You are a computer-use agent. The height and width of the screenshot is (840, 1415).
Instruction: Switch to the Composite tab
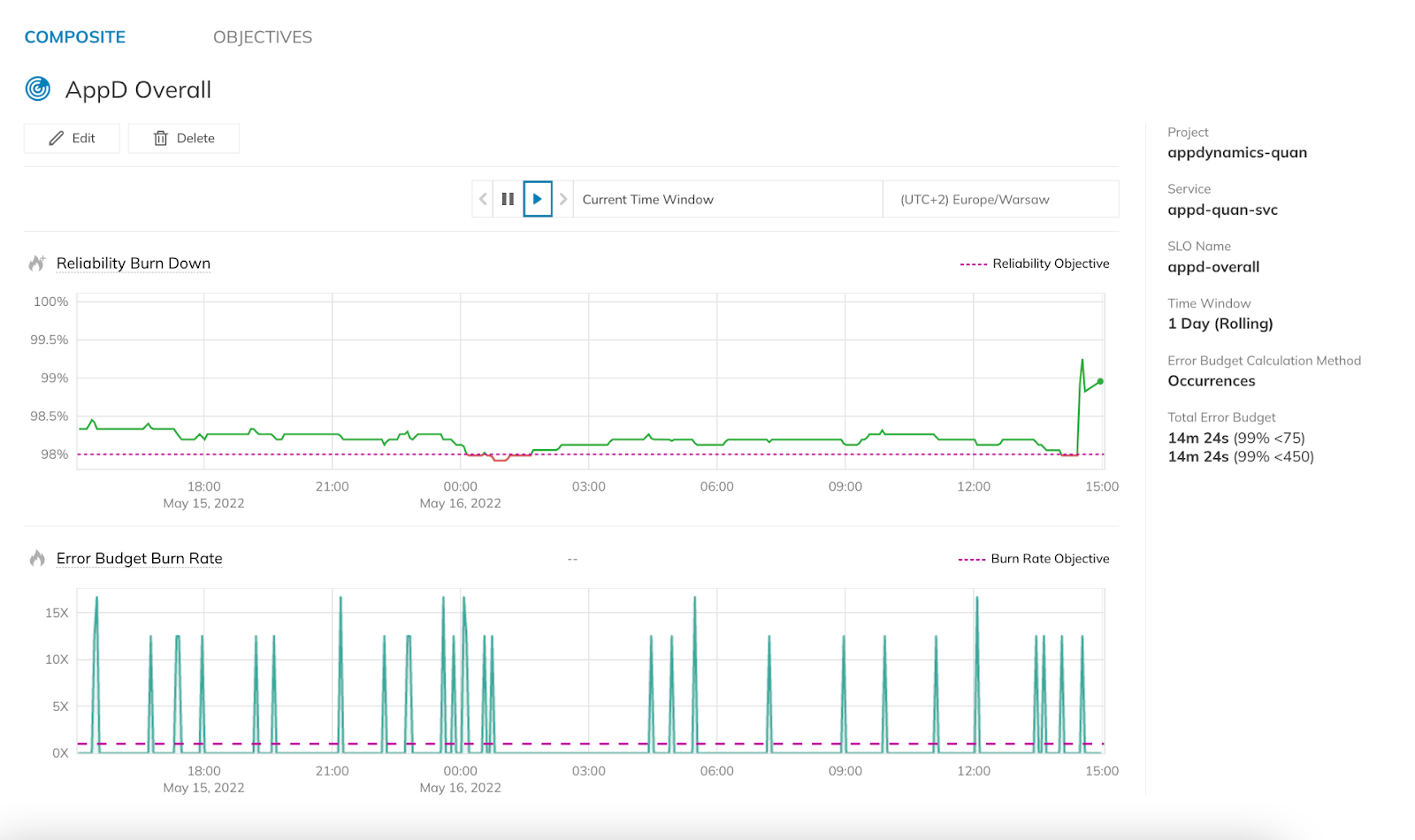pyautogui.click(x=75, y=37)
